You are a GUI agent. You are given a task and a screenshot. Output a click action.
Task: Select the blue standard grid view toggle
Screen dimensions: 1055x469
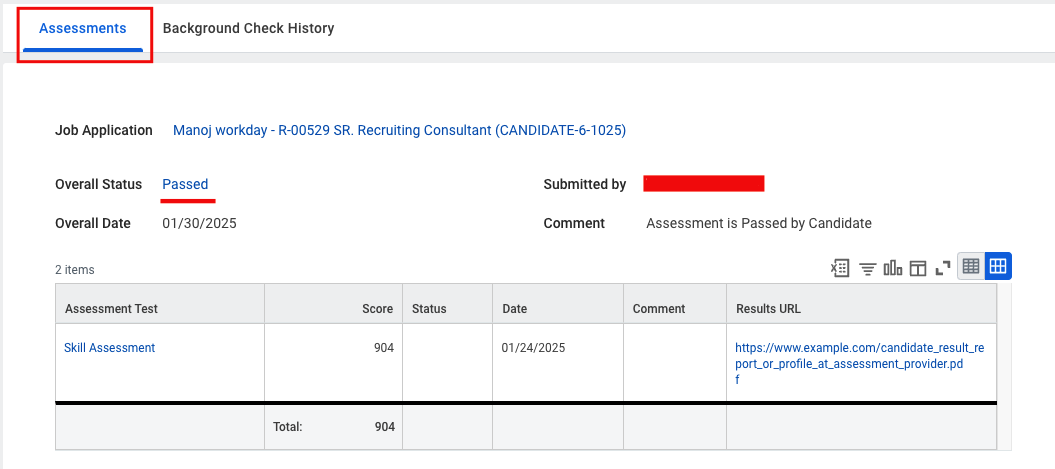click(998, 266)
